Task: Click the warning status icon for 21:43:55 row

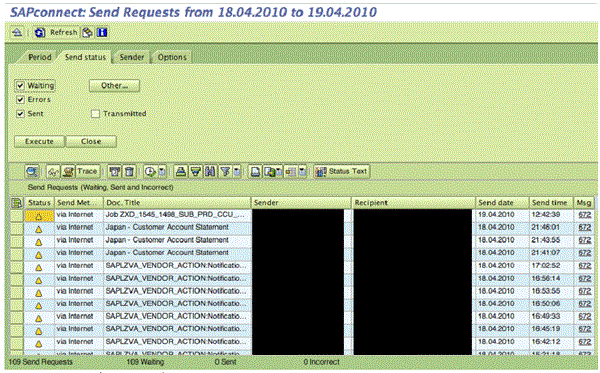Action: 39,242
